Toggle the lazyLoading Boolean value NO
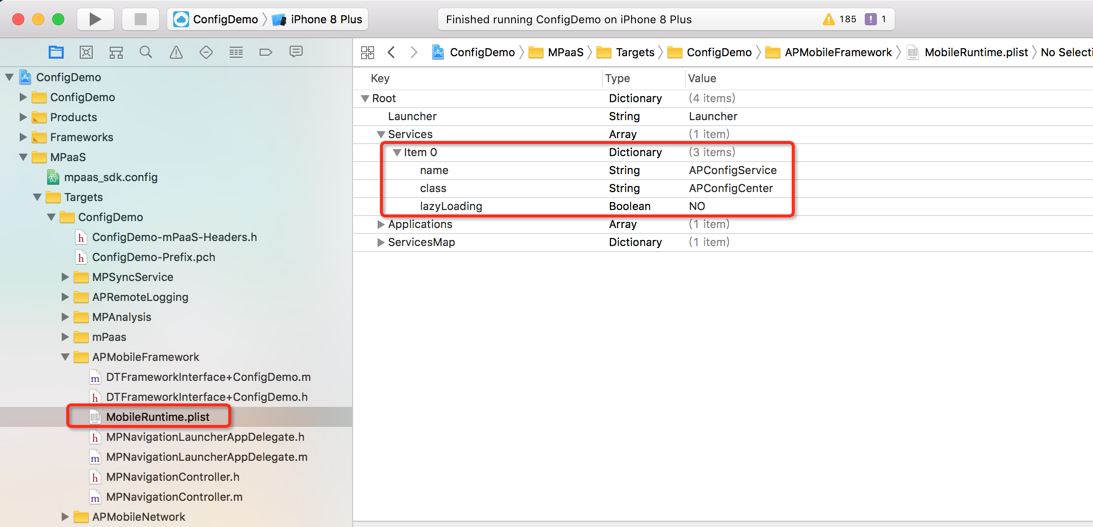 coord(697,207)
